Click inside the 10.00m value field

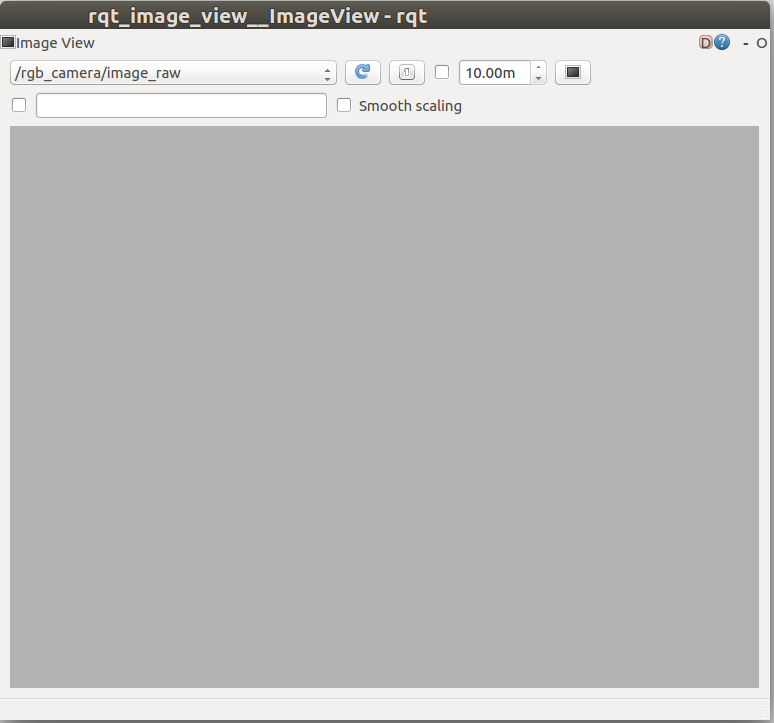pyautogui.click(x=493, y=73)
